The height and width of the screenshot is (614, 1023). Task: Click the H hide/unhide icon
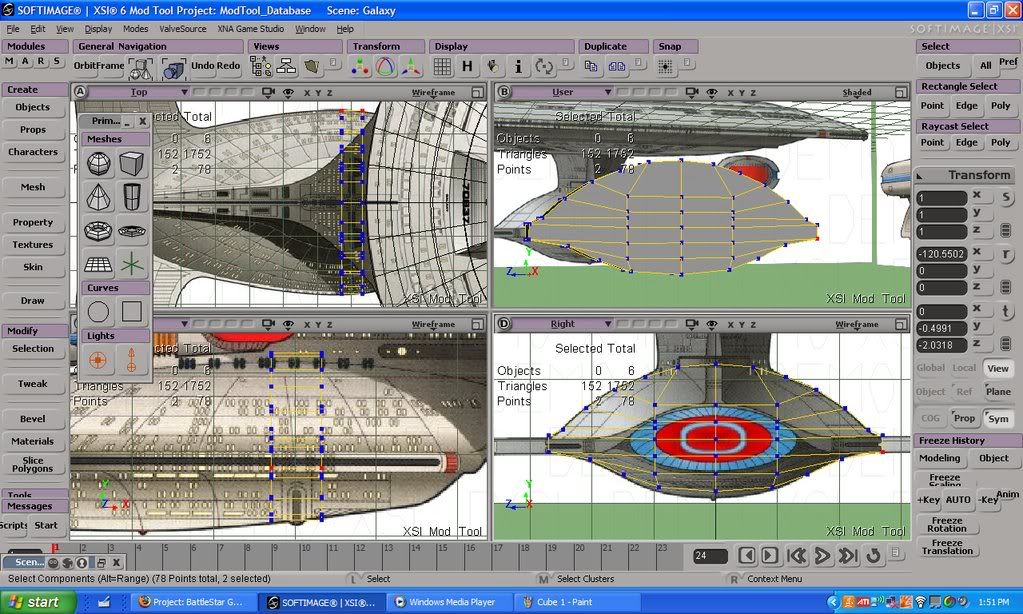[x=467, y=67]
